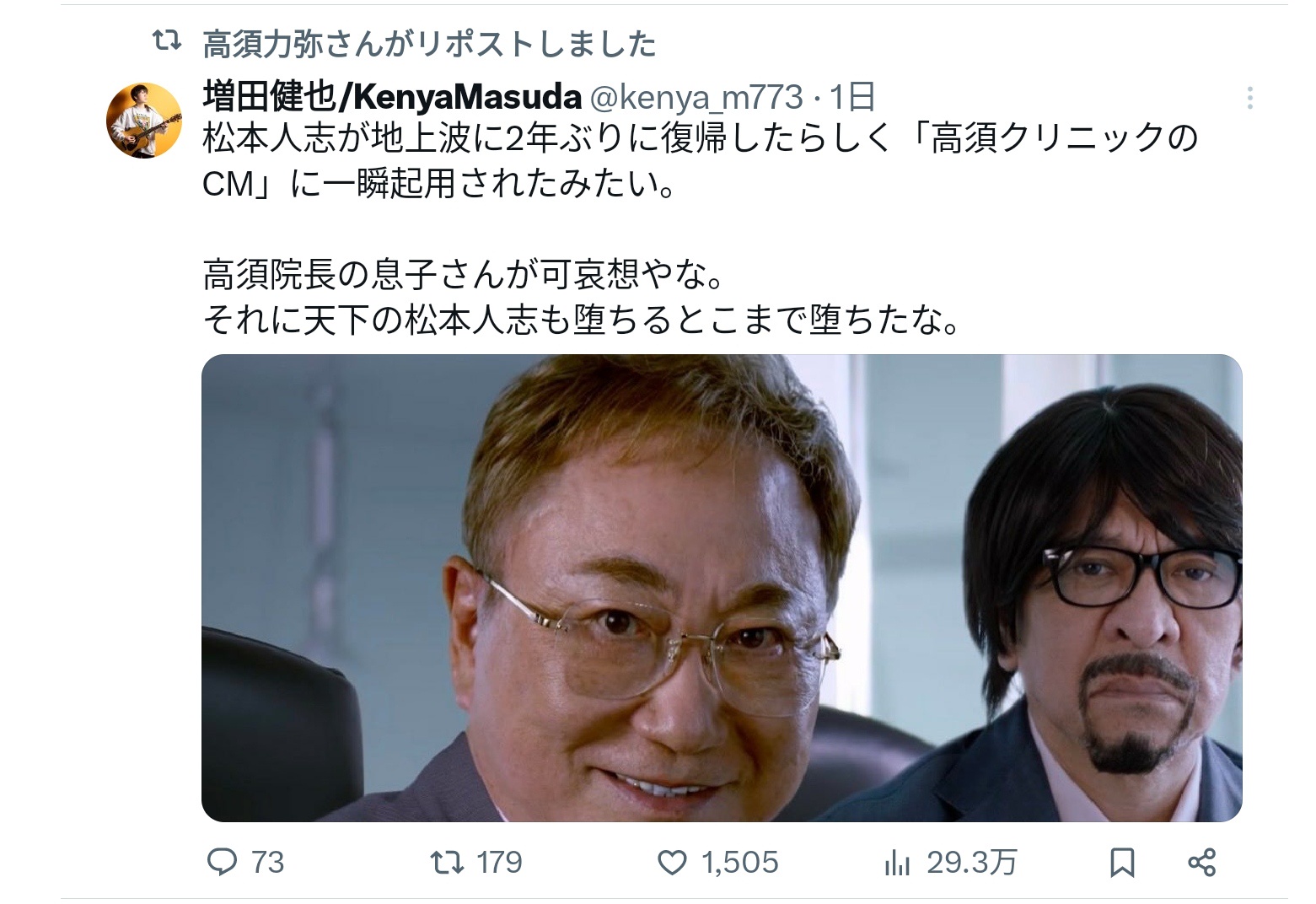Open the 増田健也/KenyaMasuda display name
Image resolution: width=1316 pixels, height=904 pixels.
(392, 98)
